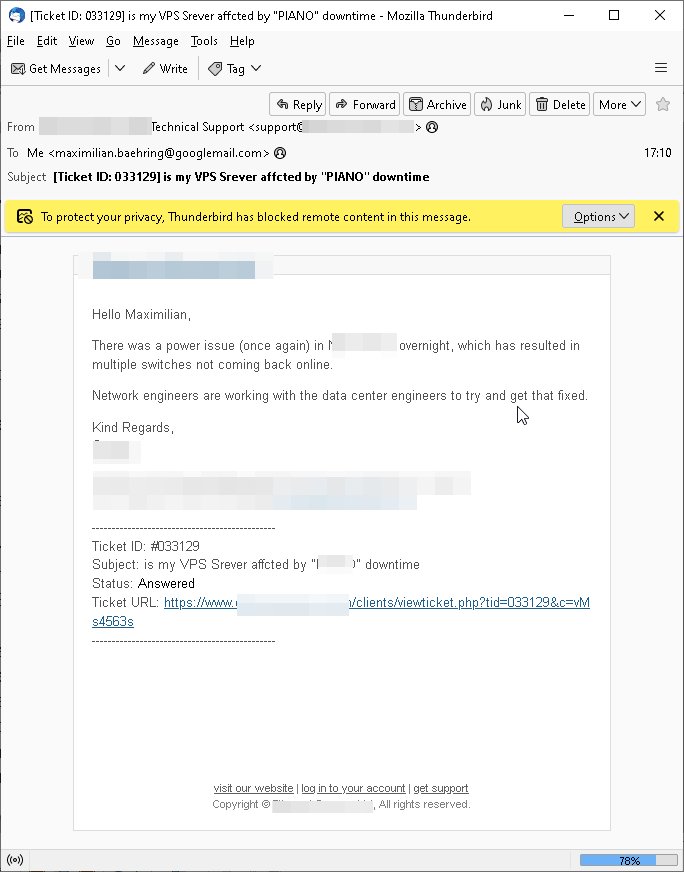The height and width of the screenshot is (872, 684).
Task: Open the File menu
Action: (x=16, y=41)
